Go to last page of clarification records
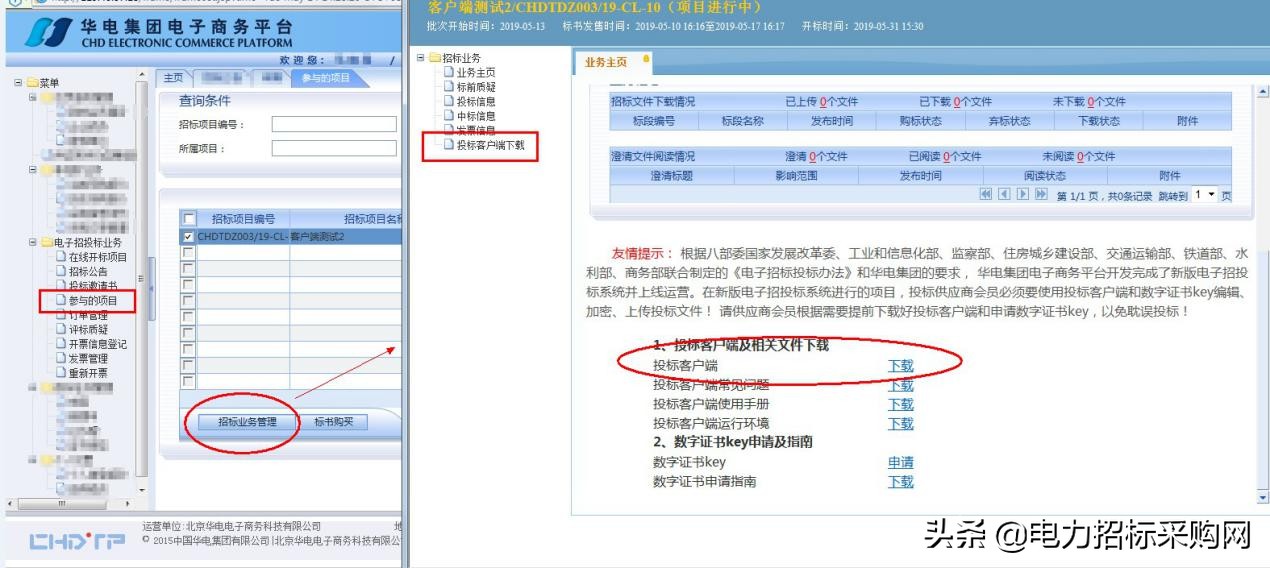 click(1041, 194)
